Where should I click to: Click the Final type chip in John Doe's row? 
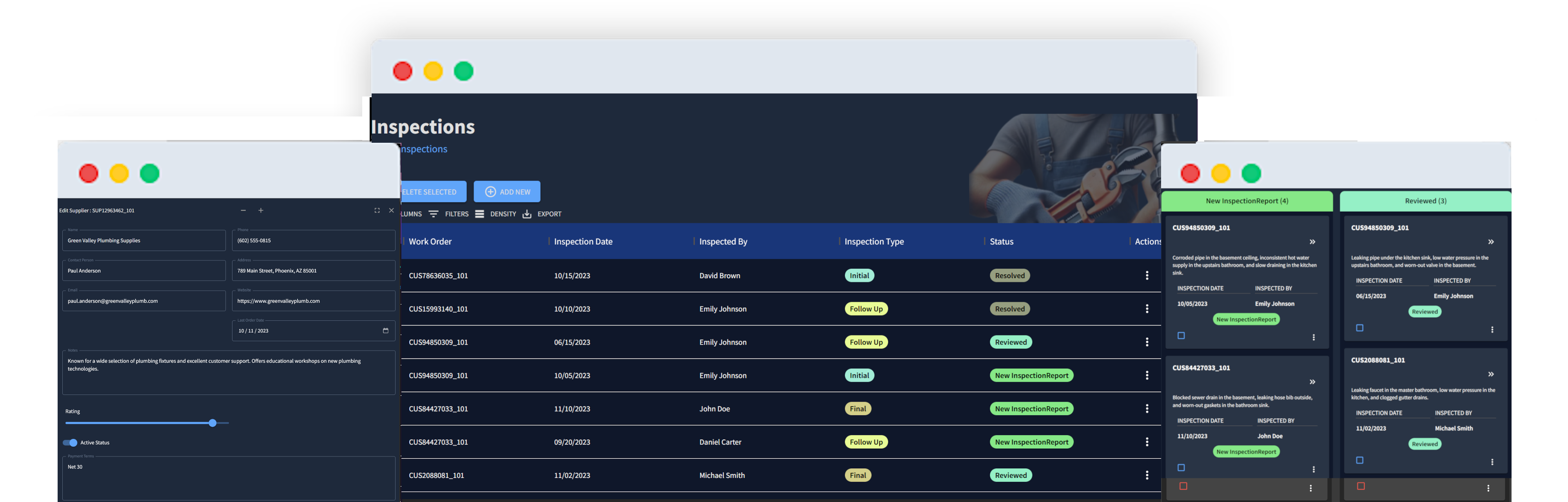click(858, 409)
